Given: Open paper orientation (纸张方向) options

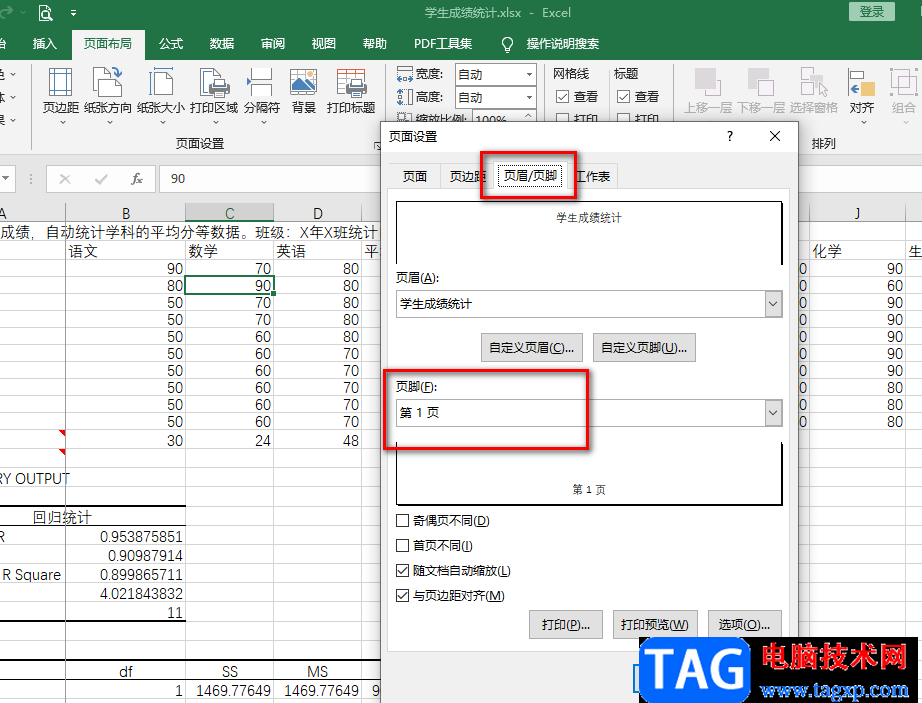Looking at the screenshot, I should tap(108, 96).
